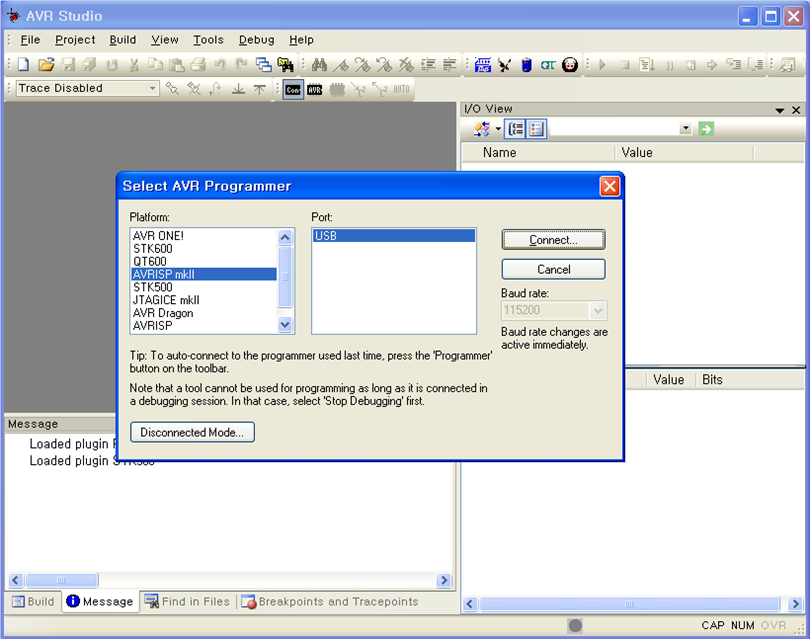
Task: Click the I/O View colored arrows icon
Action: point(481,129)
